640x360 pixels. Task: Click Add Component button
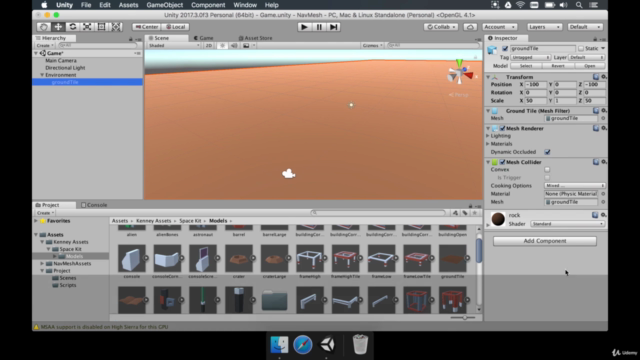544,241
